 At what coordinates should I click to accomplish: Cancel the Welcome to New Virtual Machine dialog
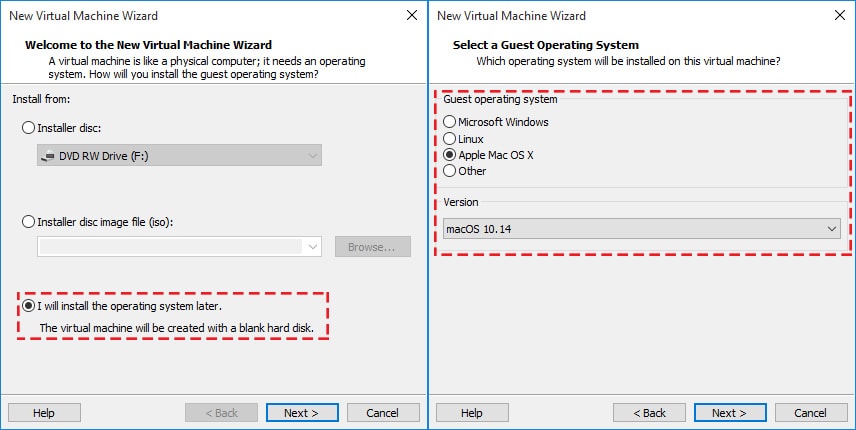382,412
